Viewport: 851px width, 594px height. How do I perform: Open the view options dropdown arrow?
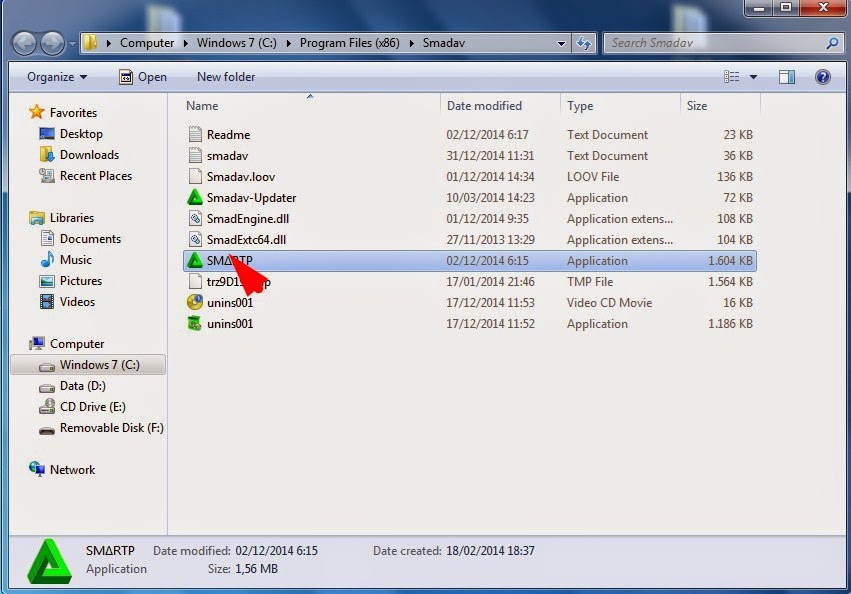tap(753, 77)
